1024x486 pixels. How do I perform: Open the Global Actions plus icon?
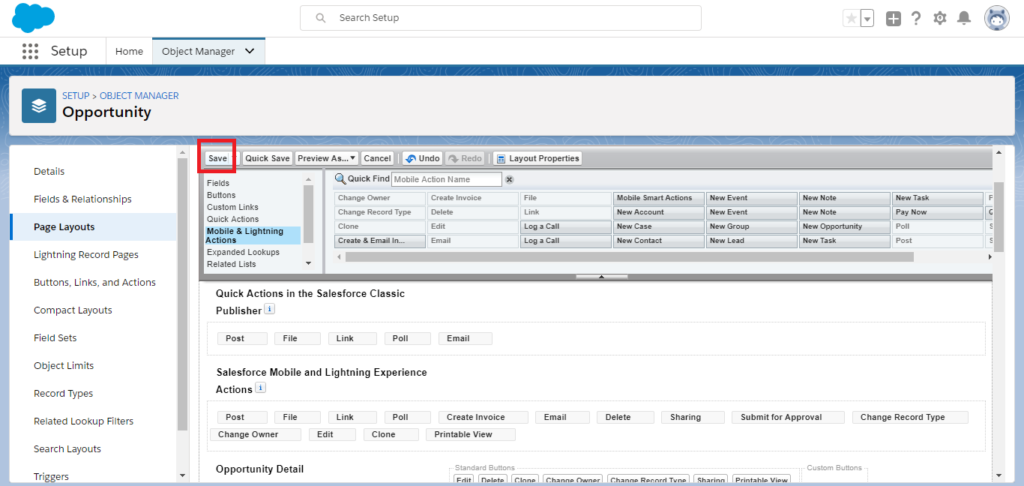pyautogui.click(x=893, y=18)
